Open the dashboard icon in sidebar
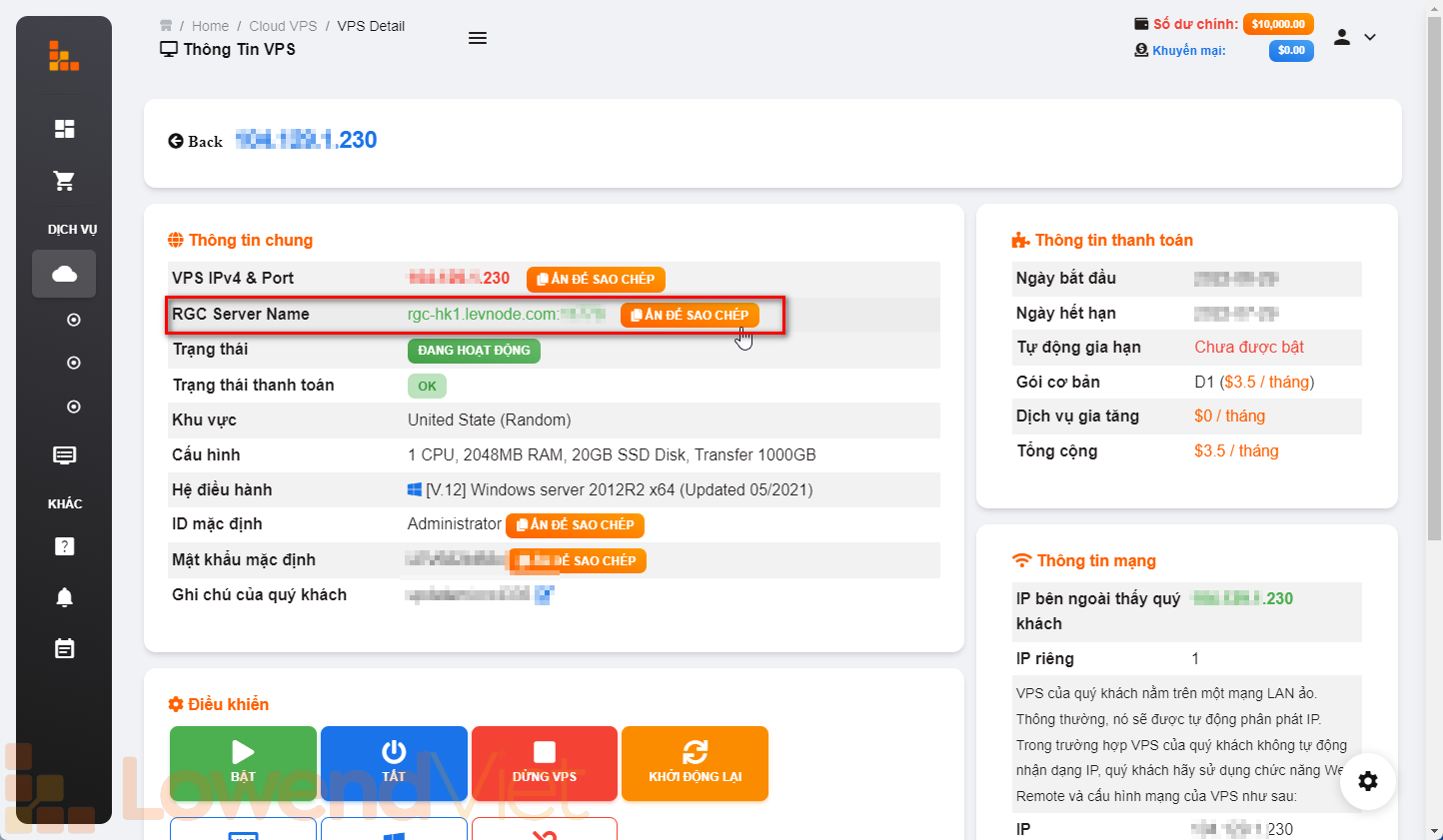Screen dimensions: 1443x840 click(64, 128)
